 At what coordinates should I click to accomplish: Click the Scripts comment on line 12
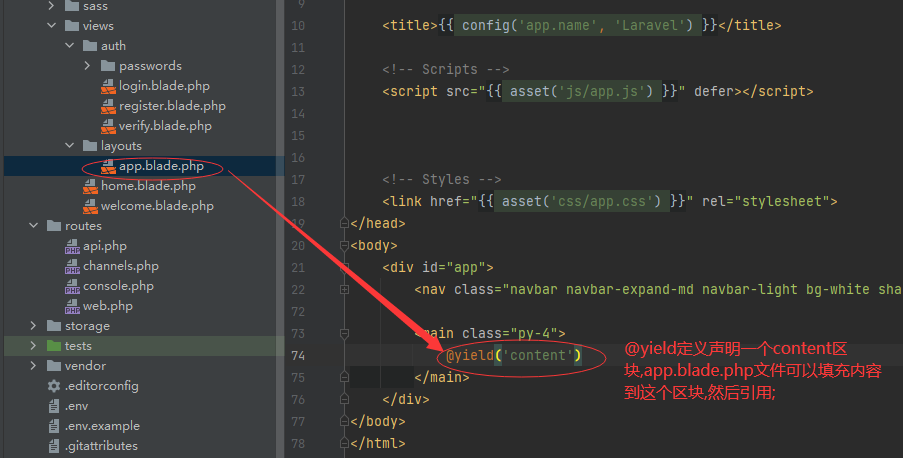point(446,70)
